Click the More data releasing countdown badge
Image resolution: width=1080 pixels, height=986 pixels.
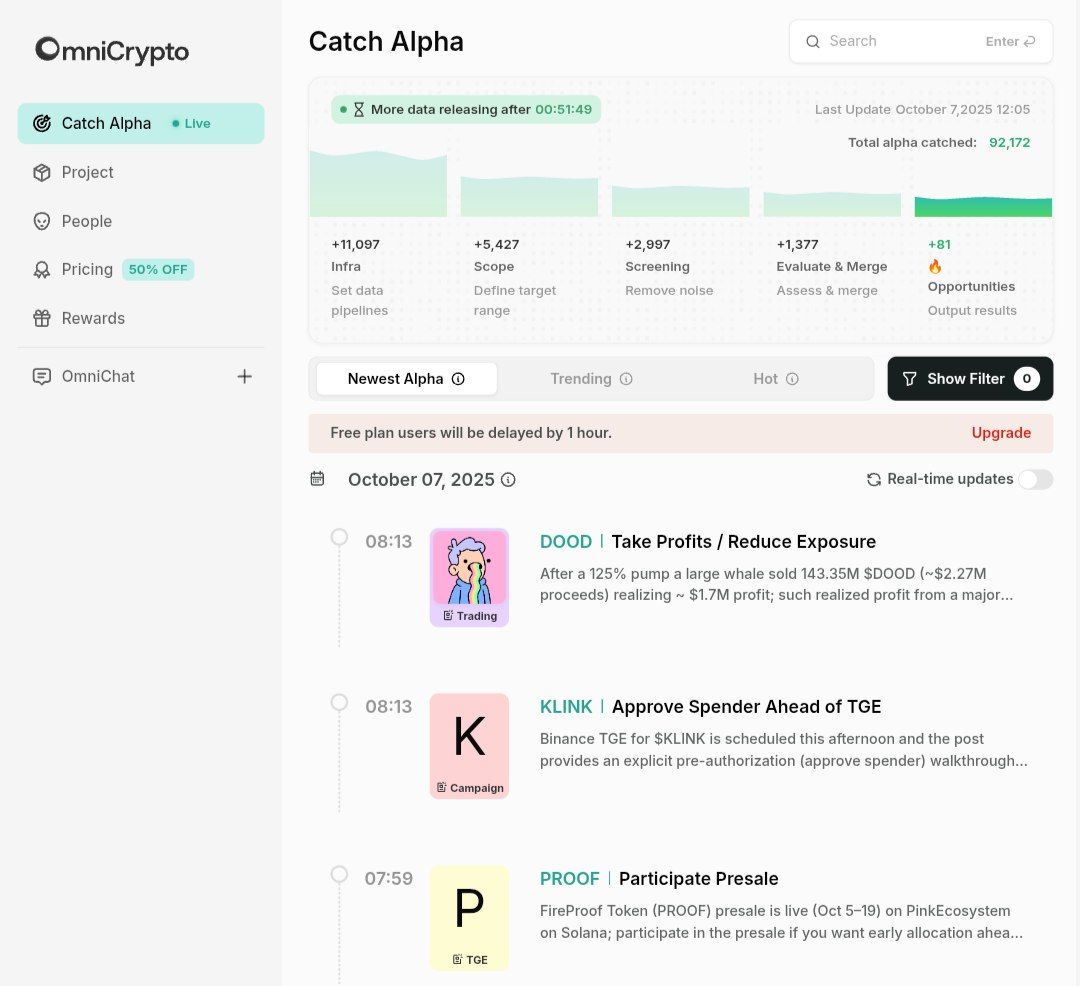(466, 109)
